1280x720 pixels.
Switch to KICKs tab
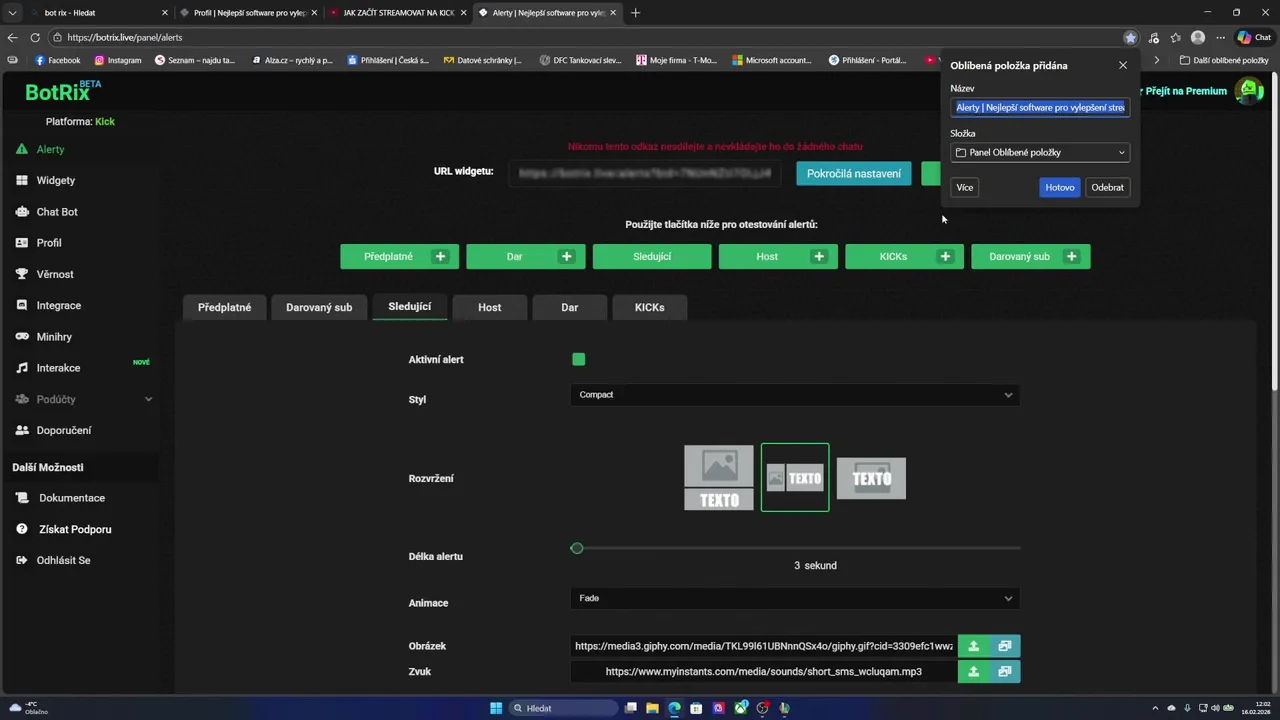coord(649,307)
